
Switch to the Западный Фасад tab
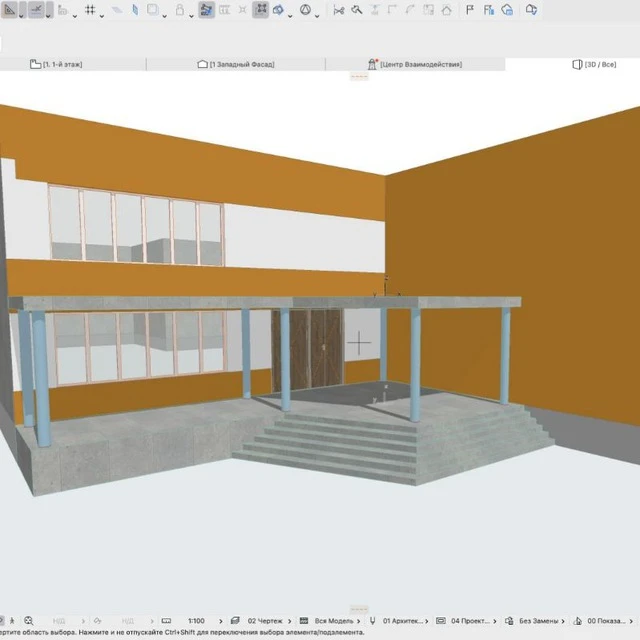(x=236, y=64)
